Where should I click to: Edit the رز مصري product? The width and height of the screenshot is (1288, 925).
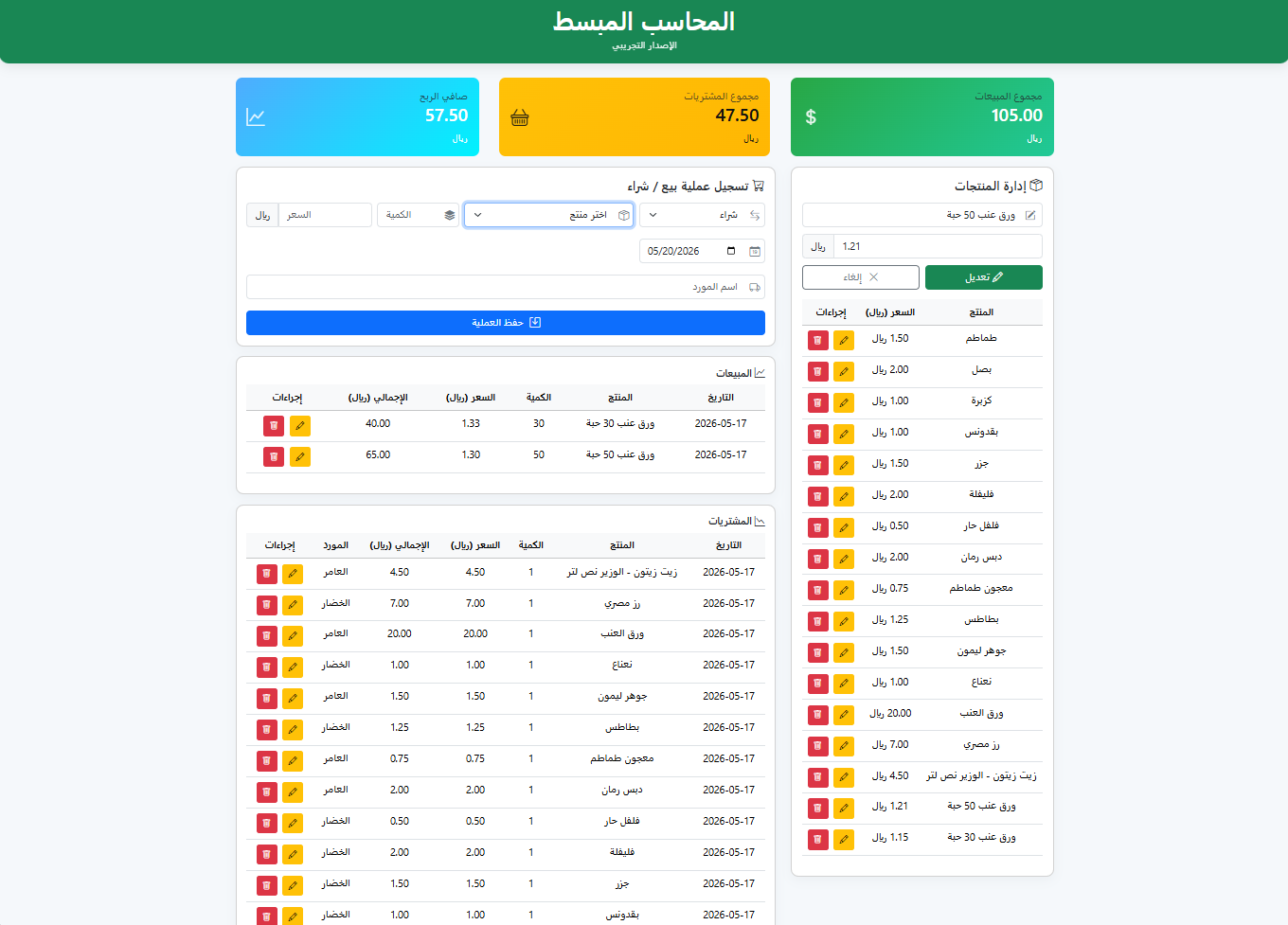[844, 746]
